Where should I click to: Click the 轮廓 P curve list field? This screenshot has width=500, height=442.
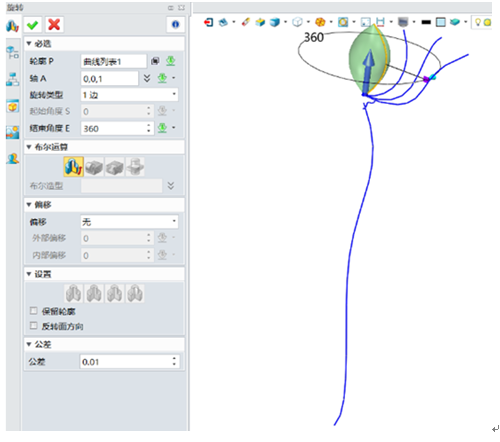pos(113,61)
